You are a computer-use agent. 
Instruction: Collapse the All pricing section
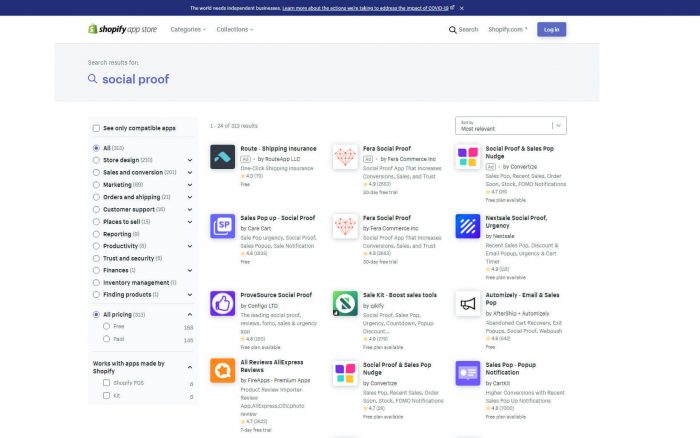[x=190, y=314]
